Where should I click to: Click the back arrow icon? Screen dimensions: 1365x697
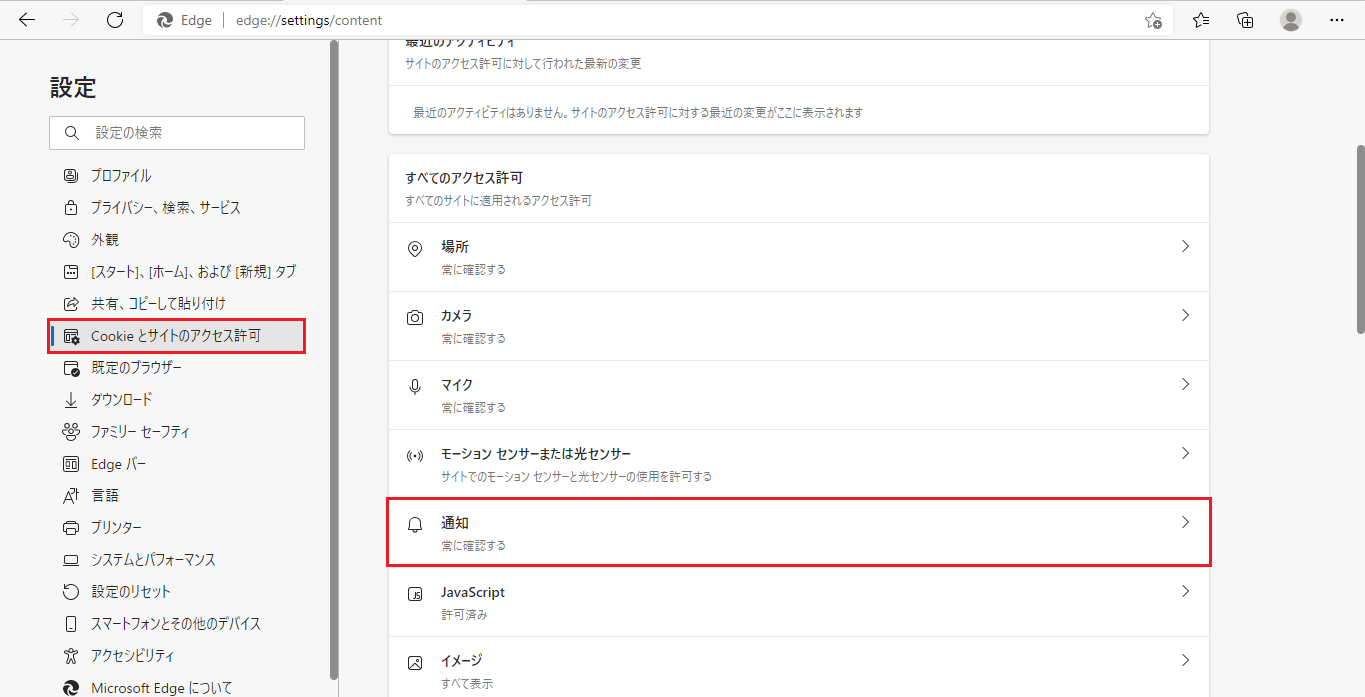click(27, 20)
